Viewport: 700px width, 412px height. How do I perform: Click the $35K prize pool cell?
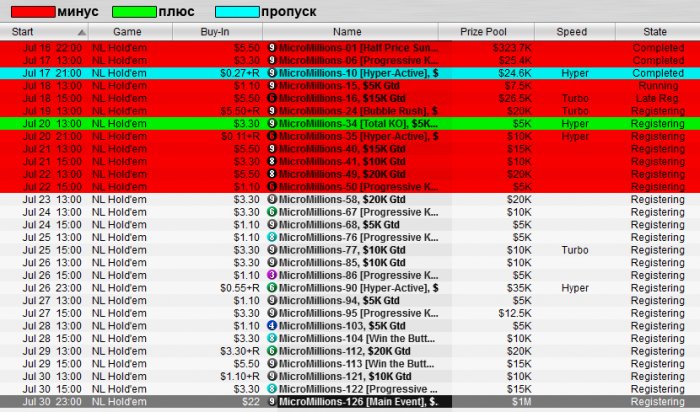click(x=519, y=288)
